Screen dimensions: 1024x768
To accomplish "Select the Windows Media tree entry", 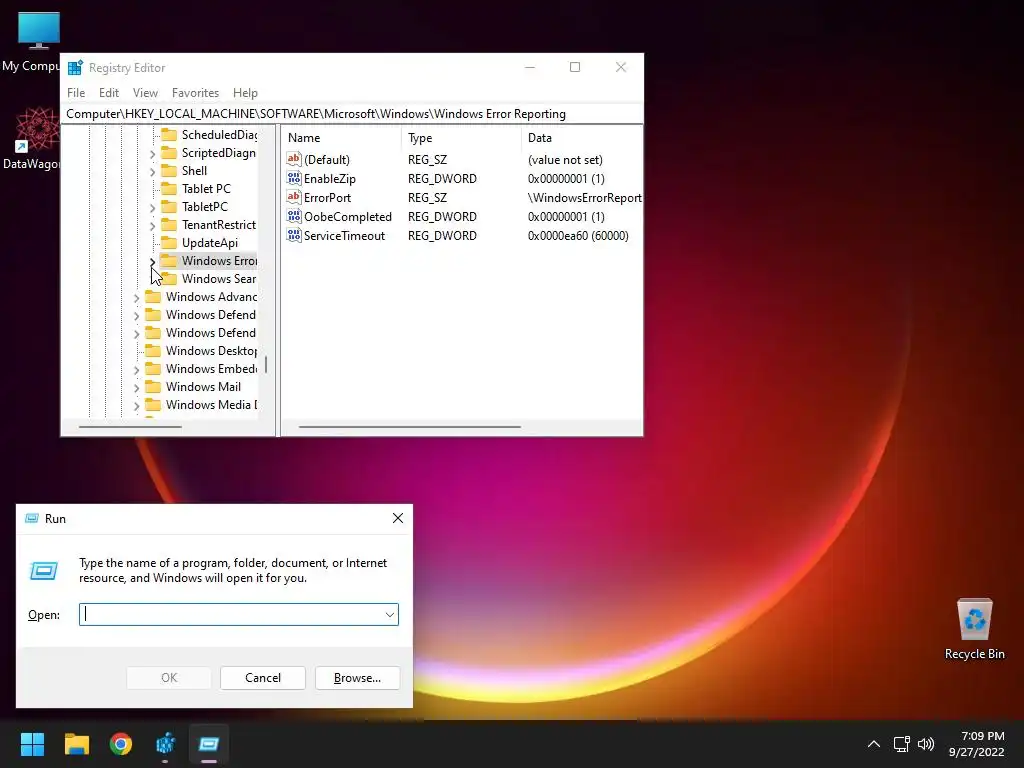I will [212, 405].
